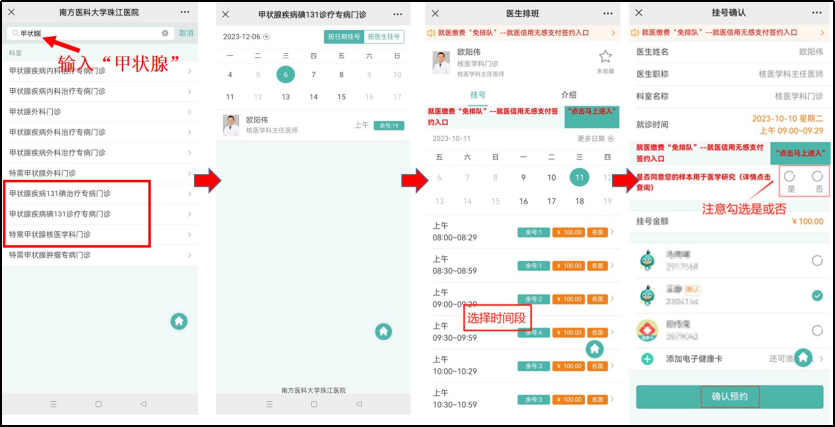Viewport: 835px width, 427px height.
Task: Tap 点击马上进入 on 医生排班 screen
Action: (x=592, y=117)
